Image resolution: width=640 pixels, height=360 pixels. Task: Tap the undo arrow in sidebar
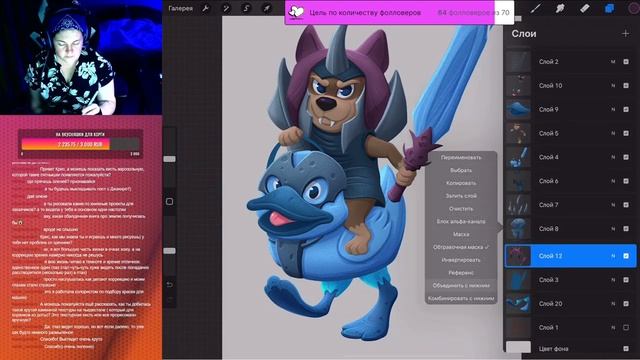(x=170, y=284)
